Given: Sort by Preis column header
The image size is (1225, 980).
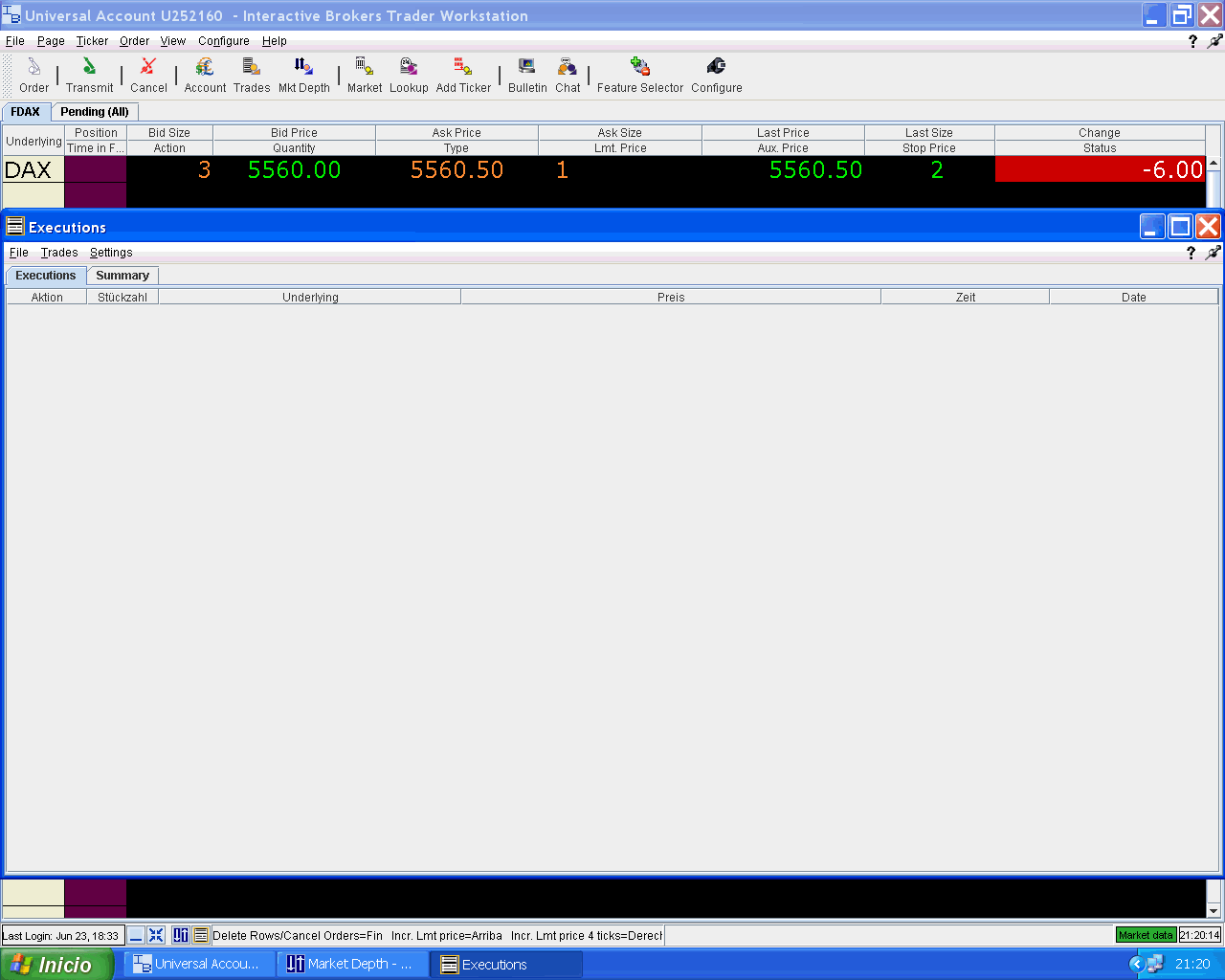Looking at the screenshot, I should point(671,298).
